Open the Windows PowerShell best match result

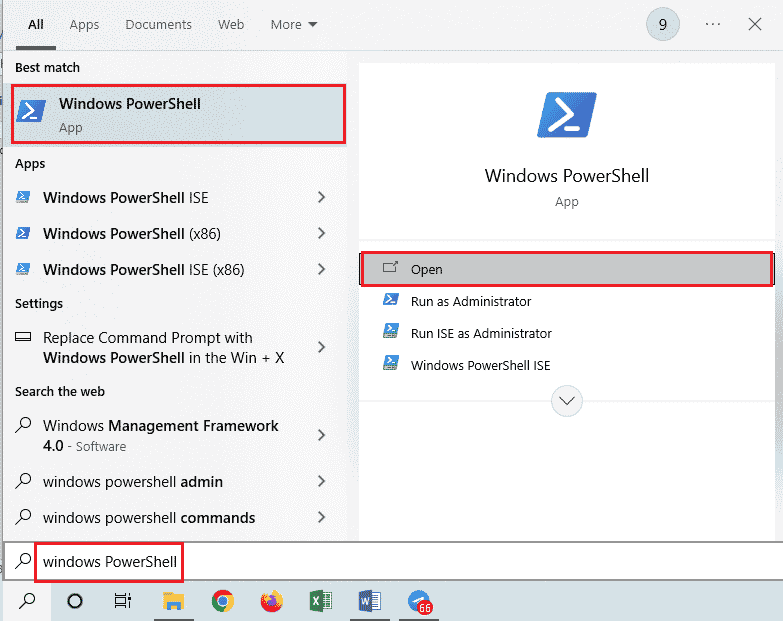[x=178, y=114]
